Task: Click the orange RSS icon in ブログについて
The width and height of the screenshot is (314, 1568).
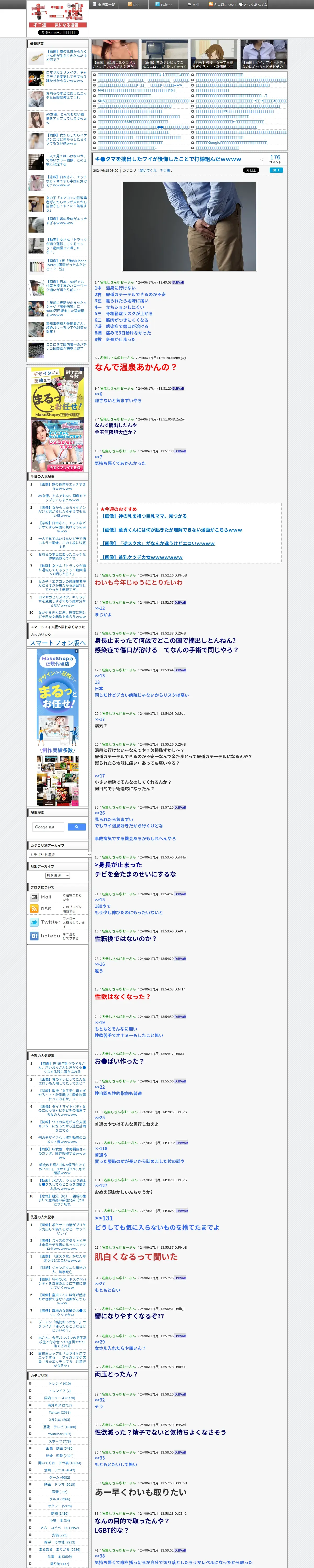Action: [x=34, y=909]
